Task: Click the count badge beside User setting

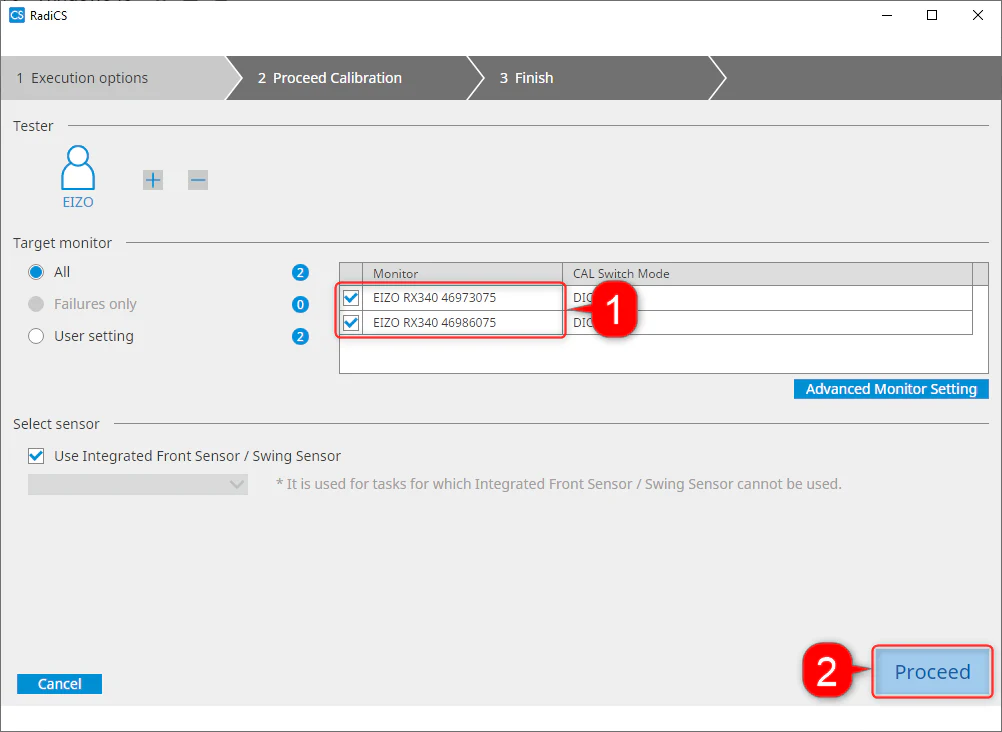Action: tap(300, 337)
